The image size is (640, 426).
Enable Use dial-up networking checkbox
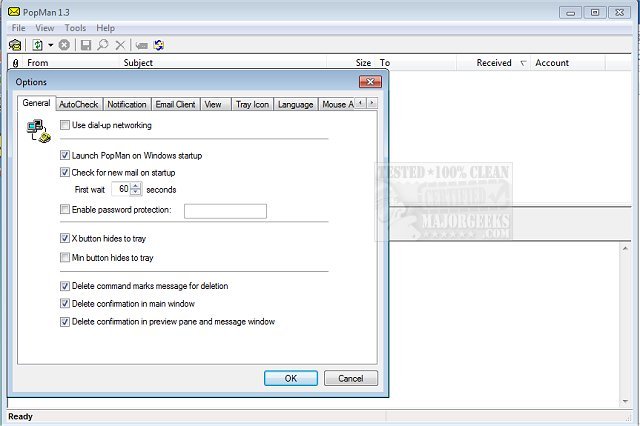coord(64,125)
